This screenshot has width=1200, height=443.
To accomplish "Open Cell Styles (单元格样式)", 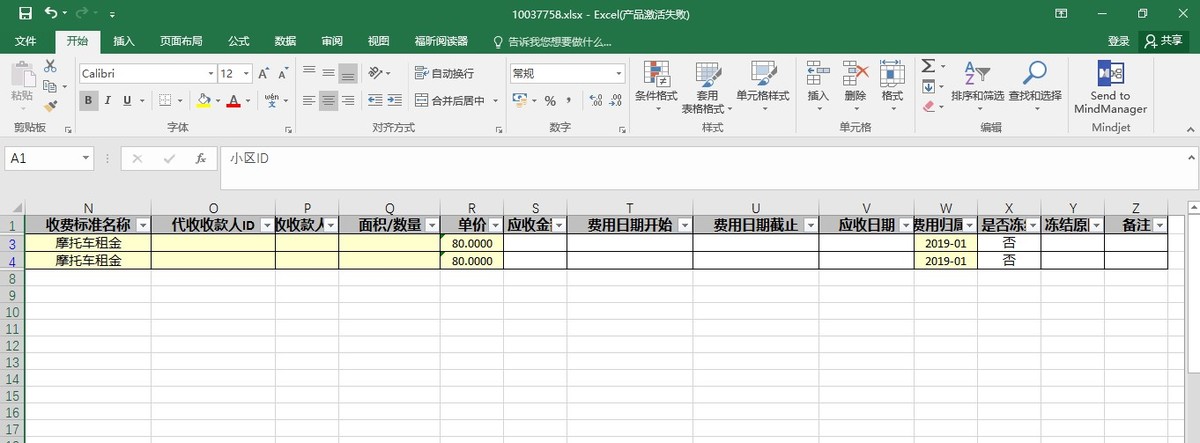I will (763, 86).
